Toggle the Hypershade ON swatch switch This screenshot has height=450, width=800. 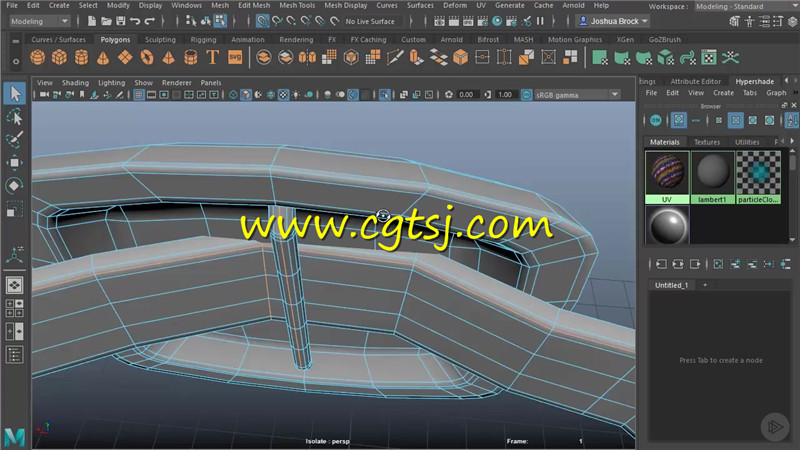click(656, 120)
